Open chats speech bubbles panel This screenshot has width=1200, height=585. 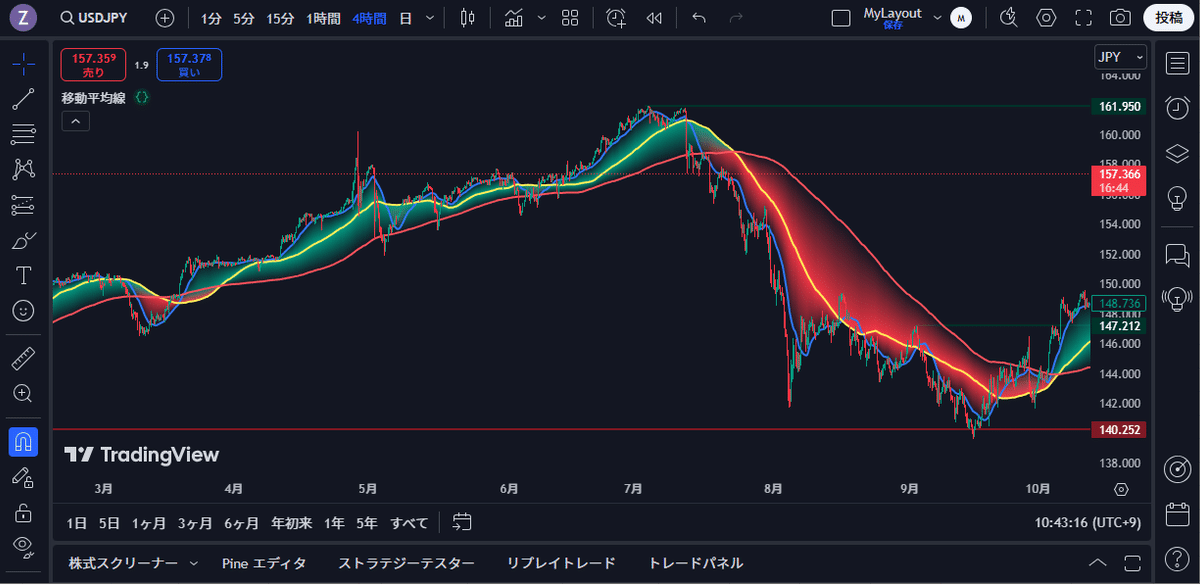1177,255
